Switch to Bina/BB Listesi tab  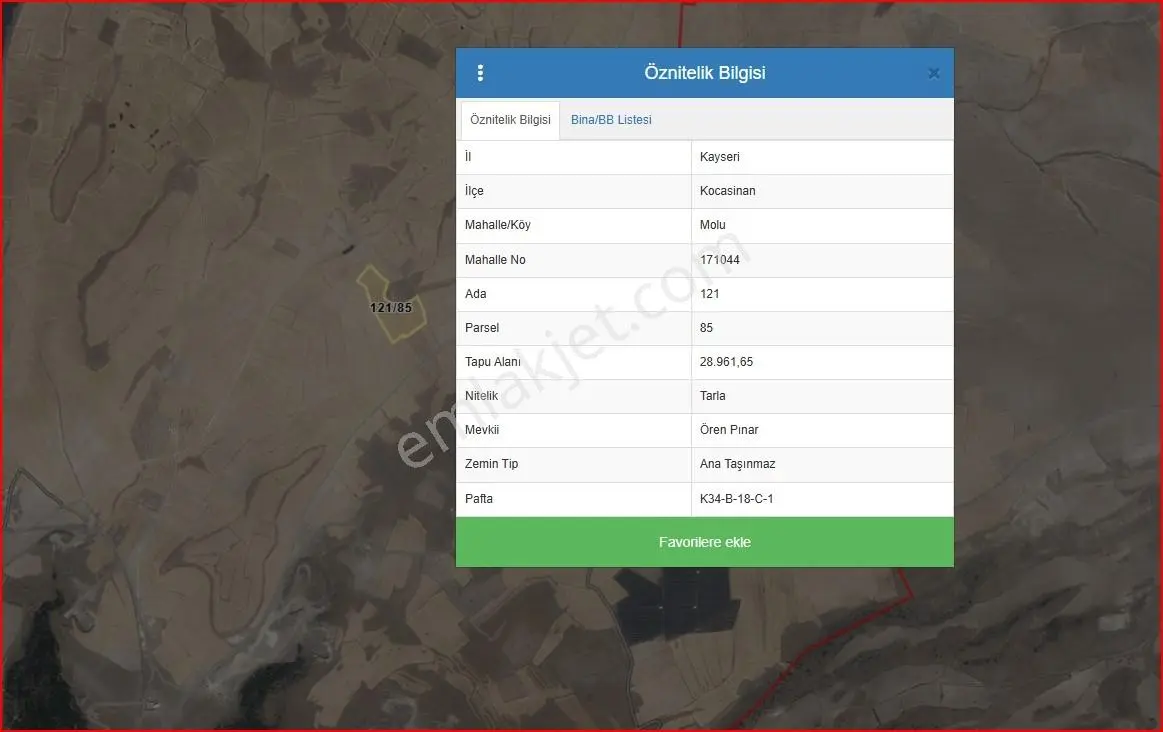point(611,119)
